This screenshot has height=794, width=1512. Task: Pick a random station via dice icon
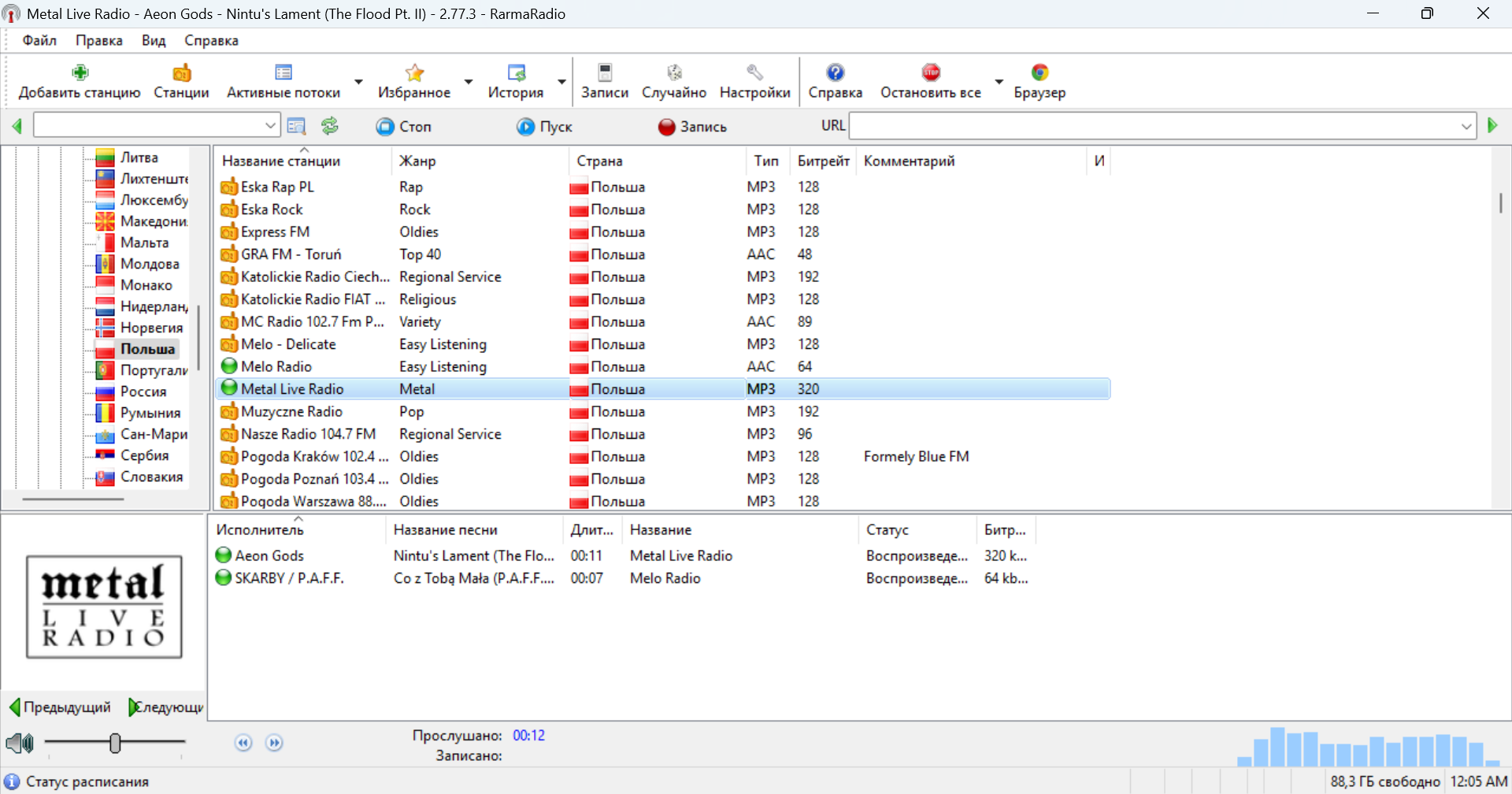pyautogui.click(x=674, y=72)
